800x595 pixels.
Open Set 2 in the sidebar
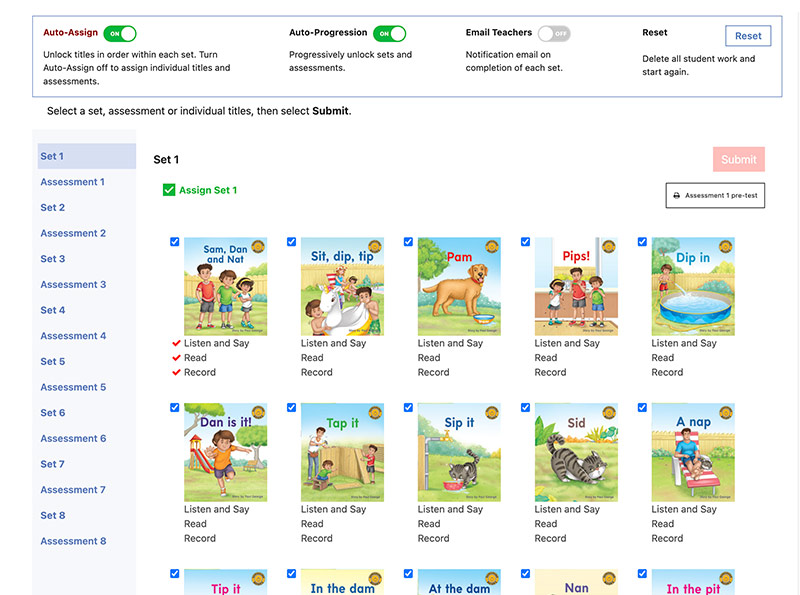(x=52, y=207)
